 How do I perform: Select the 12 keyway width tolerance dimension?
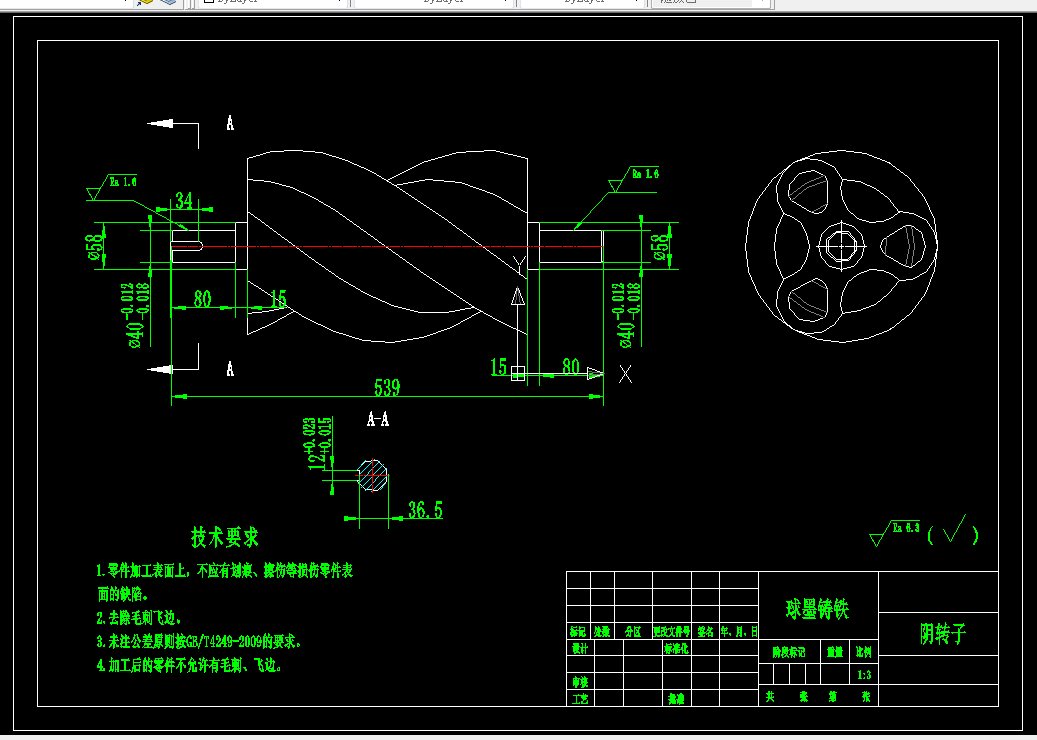coord(318,444)
